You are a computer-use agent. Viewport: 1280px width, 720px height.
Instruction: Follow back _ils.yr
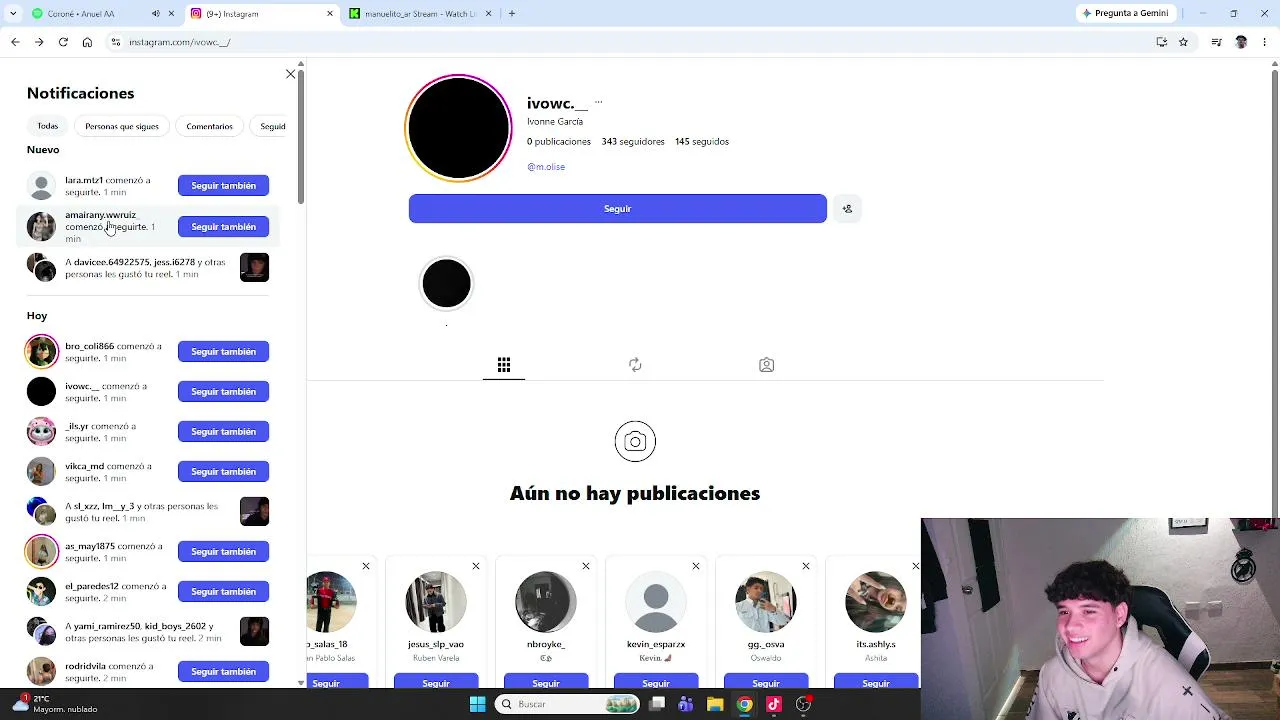tap(223, 432)
